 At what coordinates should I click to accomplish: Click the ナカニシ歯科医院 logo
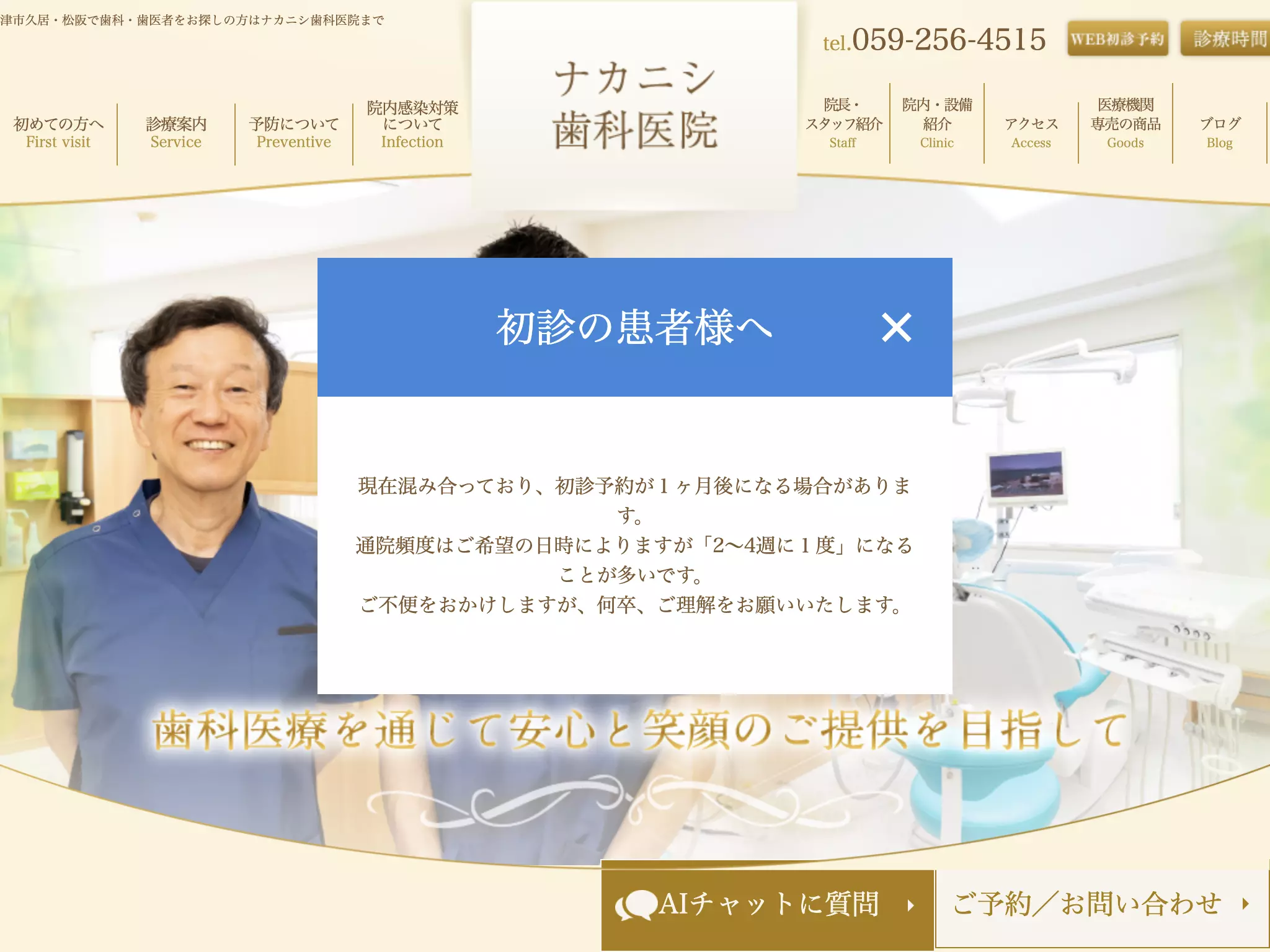(634, 105)
